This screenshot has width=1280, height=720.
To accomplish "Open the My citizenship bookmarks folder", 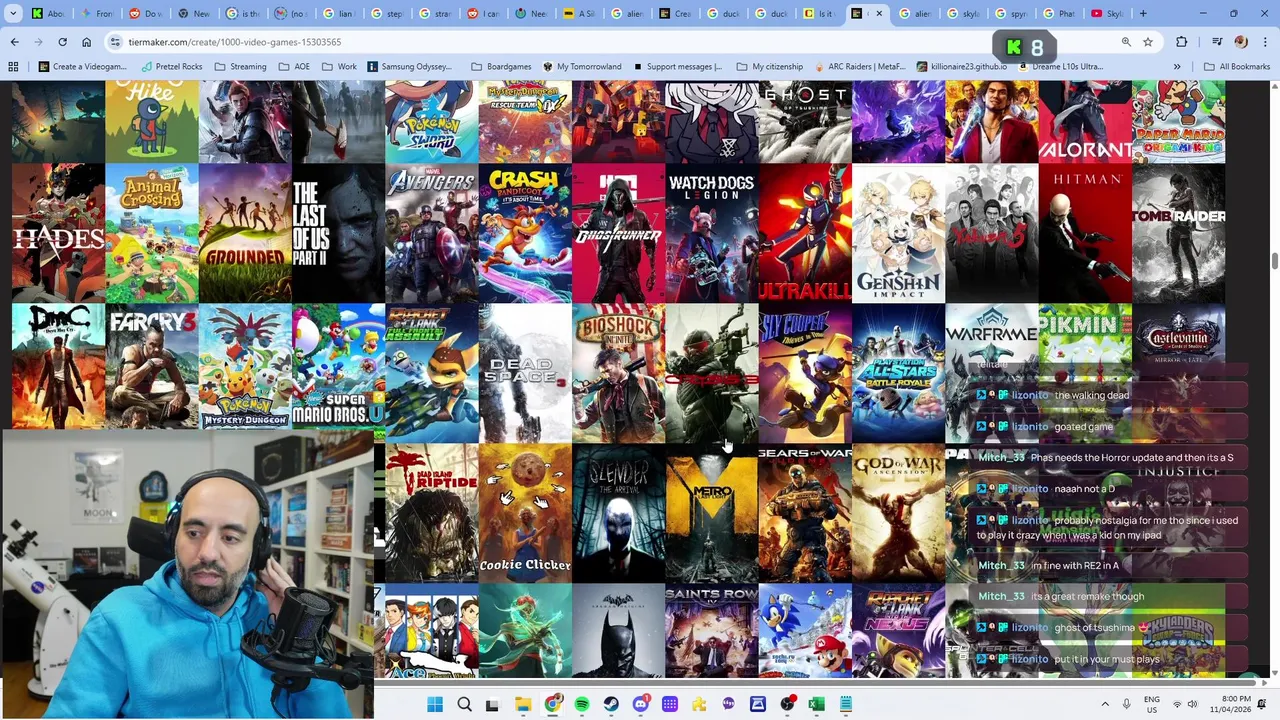I will coord(769,67).
